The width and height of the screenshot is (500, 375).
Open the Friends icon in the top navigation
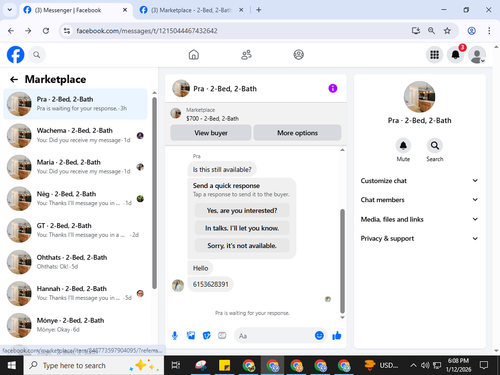[246, 55]
